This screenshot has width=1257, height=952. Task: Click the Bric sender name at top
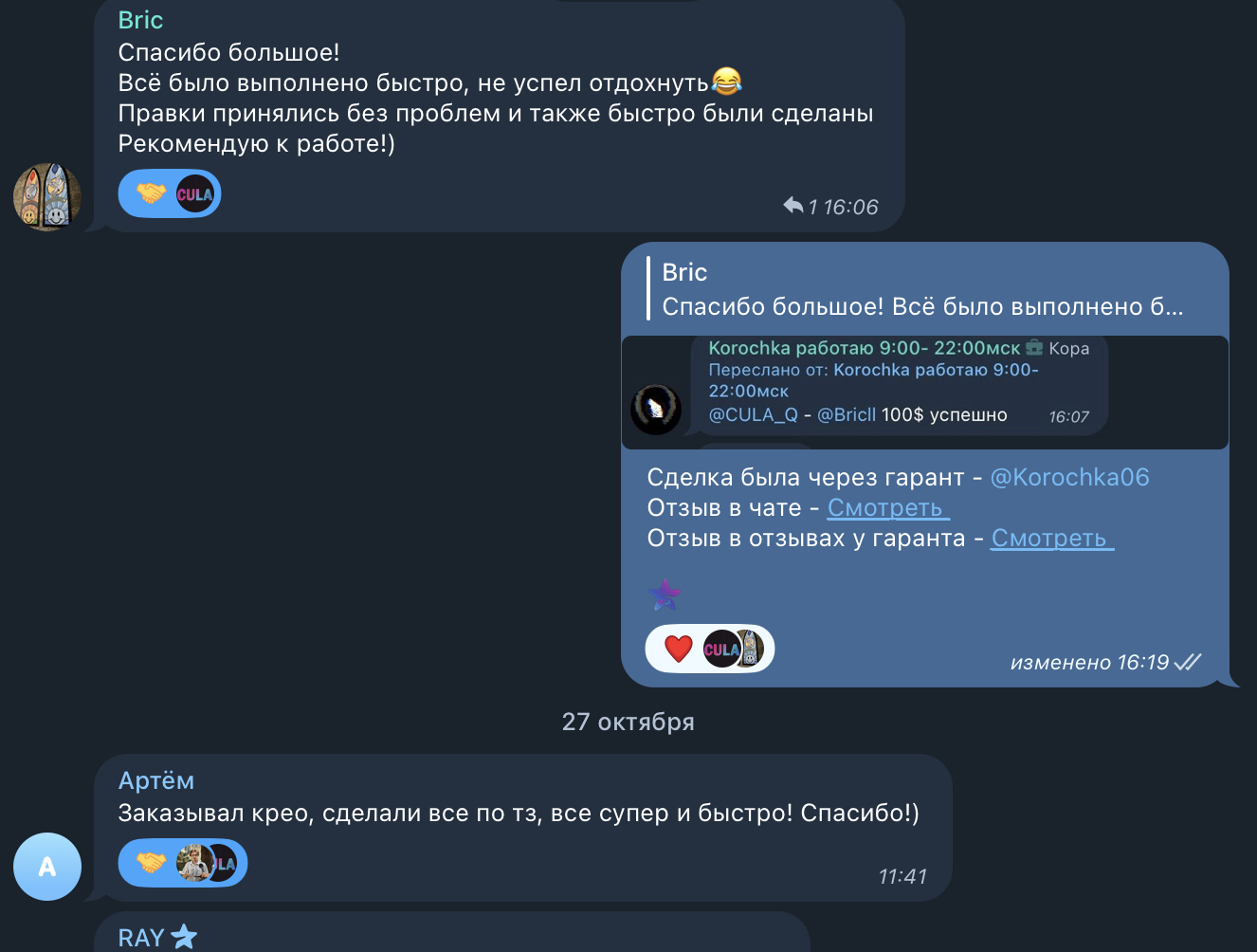tap(140, 20)
